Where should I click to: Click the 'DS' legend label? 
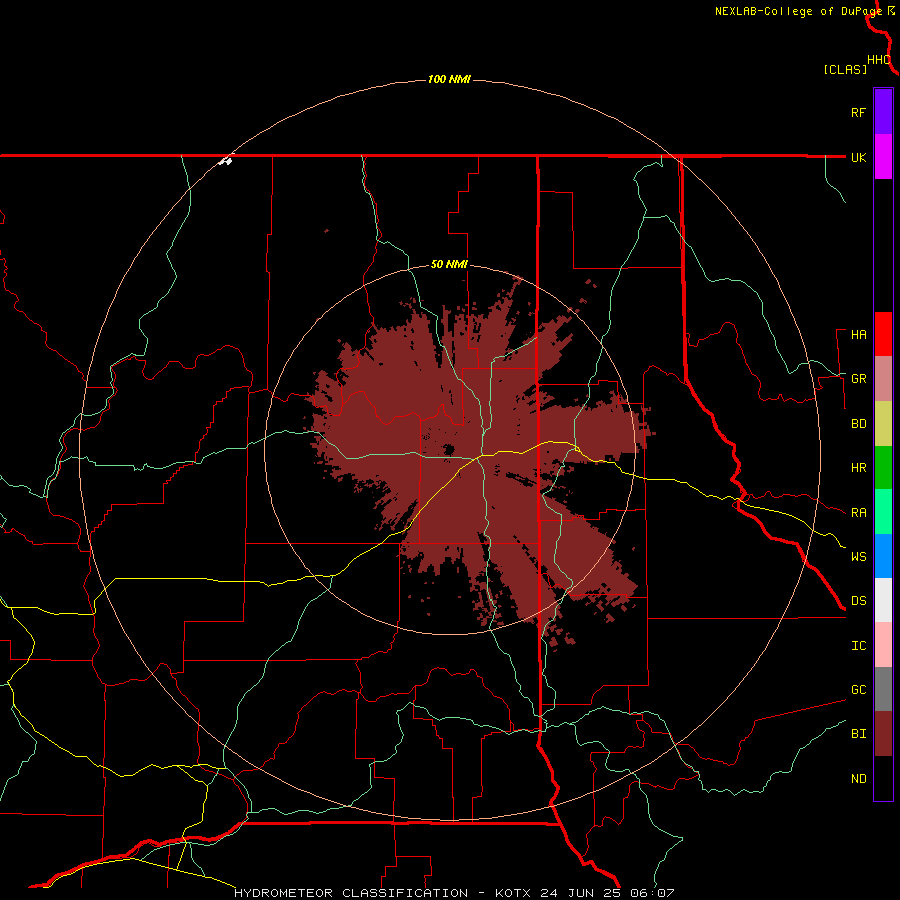858,601
